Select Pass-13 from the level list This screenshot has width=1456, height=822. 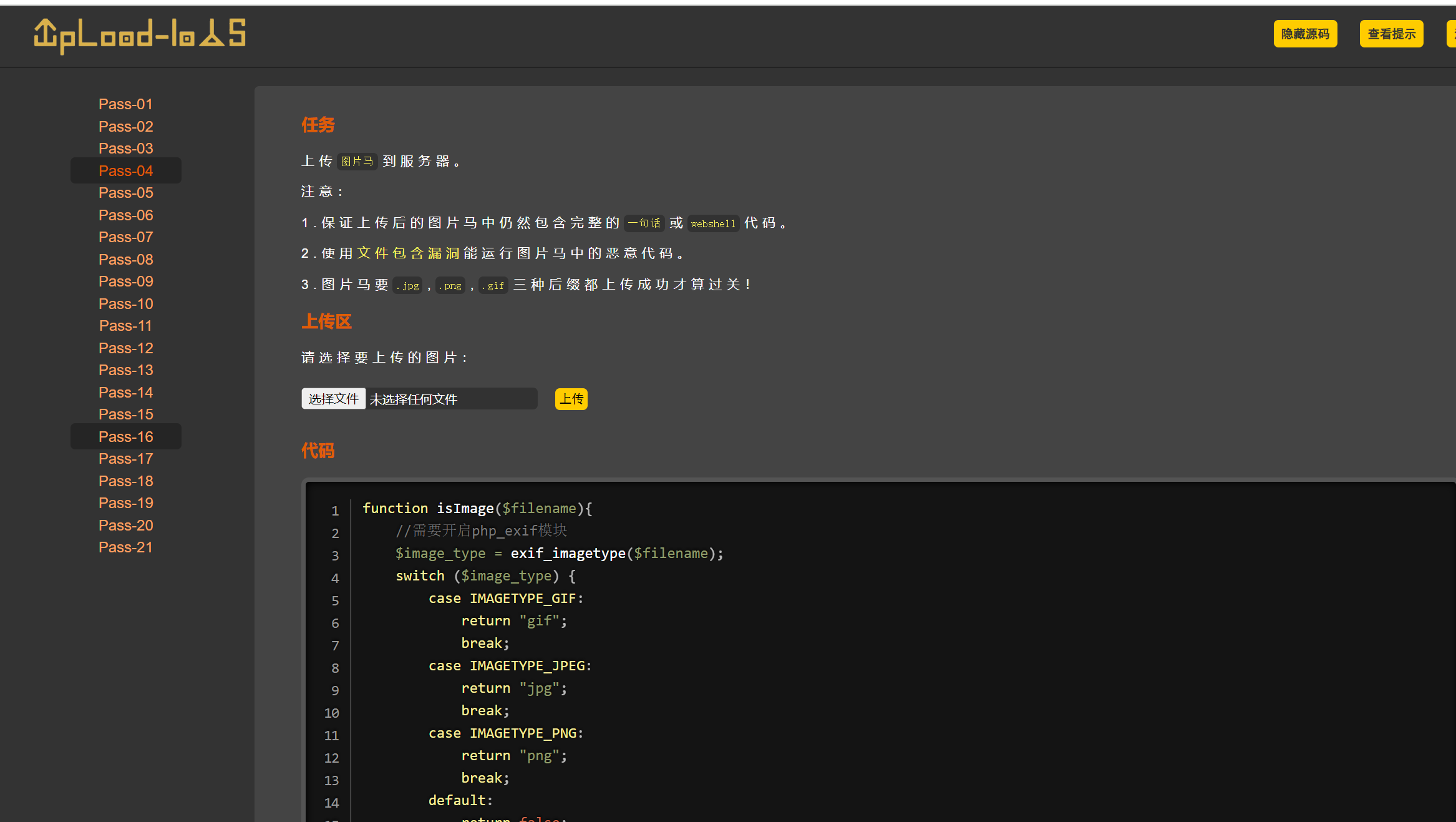point(125,370)
